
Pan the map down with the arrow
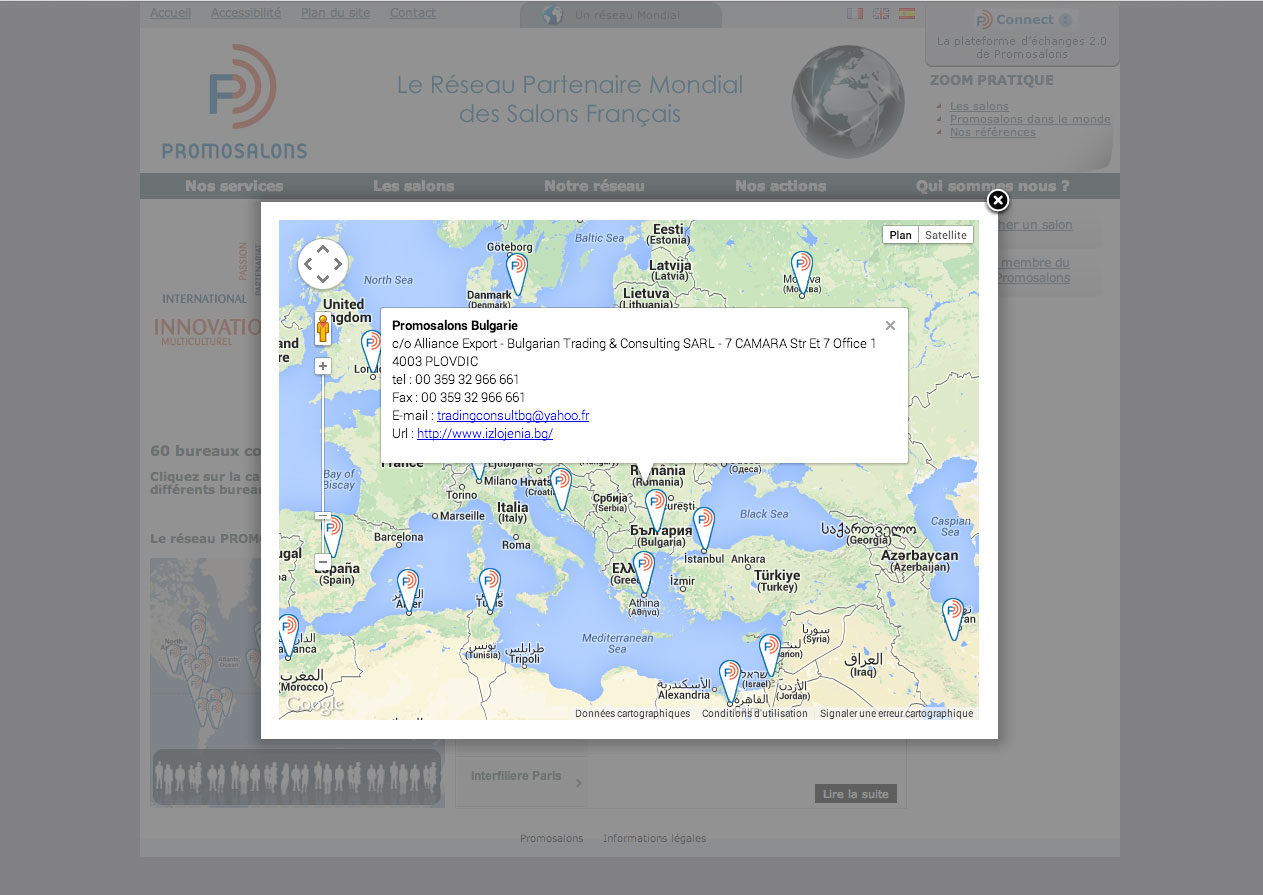point(323,280)
